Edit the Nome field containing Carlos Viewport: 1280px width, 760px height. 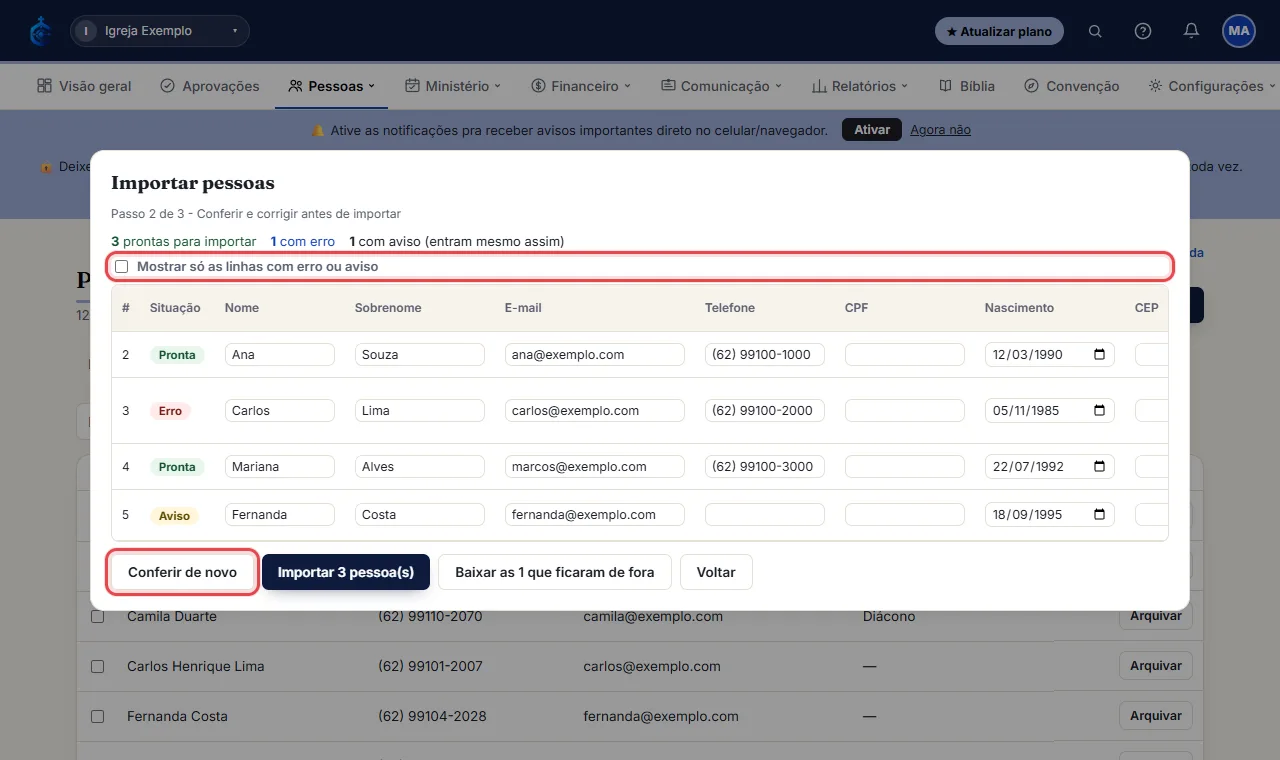(x=280, y=411)
